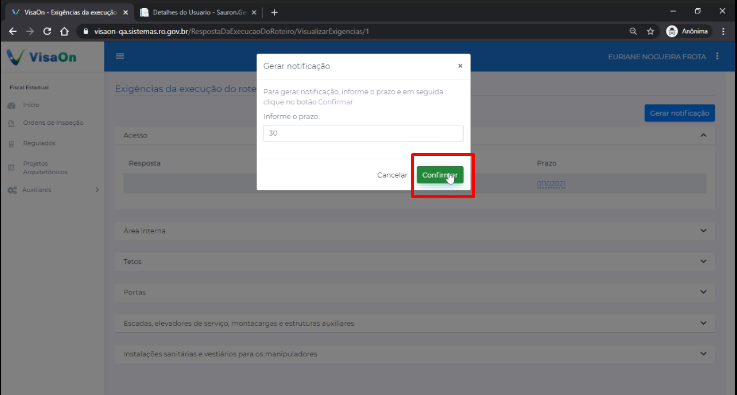Toggle the hamburger sidebar menu

tap(120, 56)
